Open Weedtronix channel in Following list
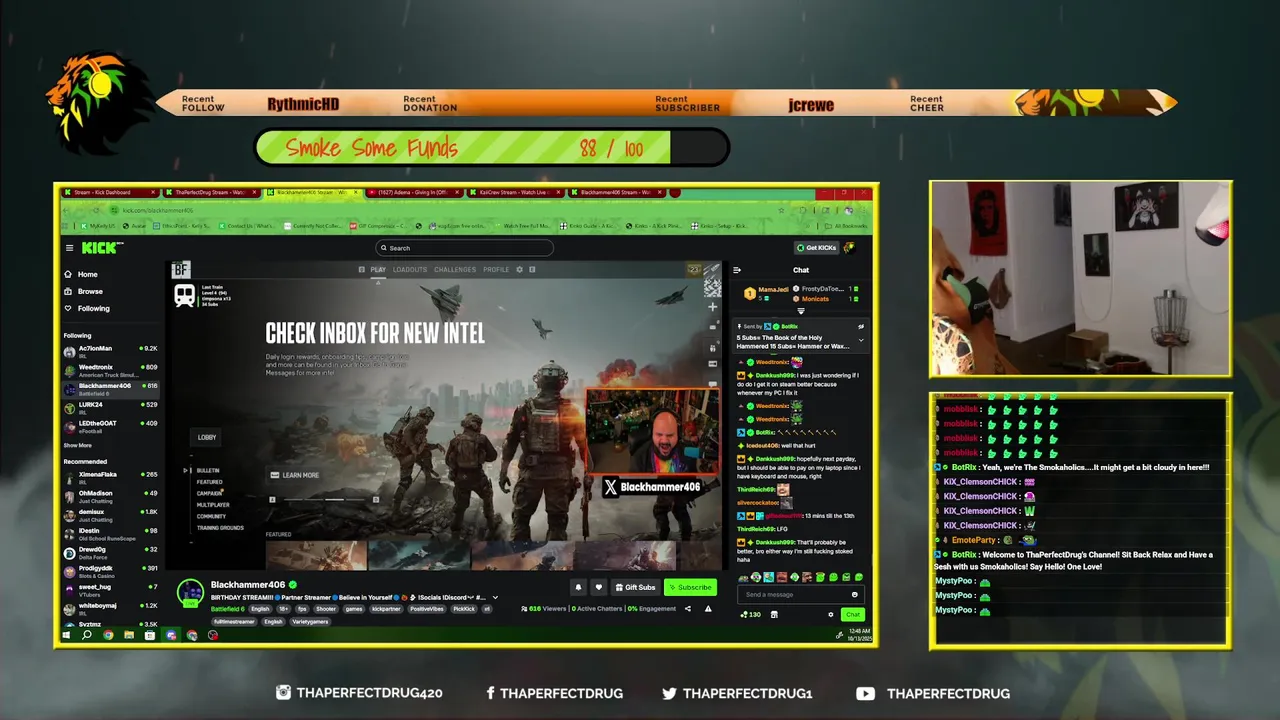 pyautogui.click(x=111, y=369)
